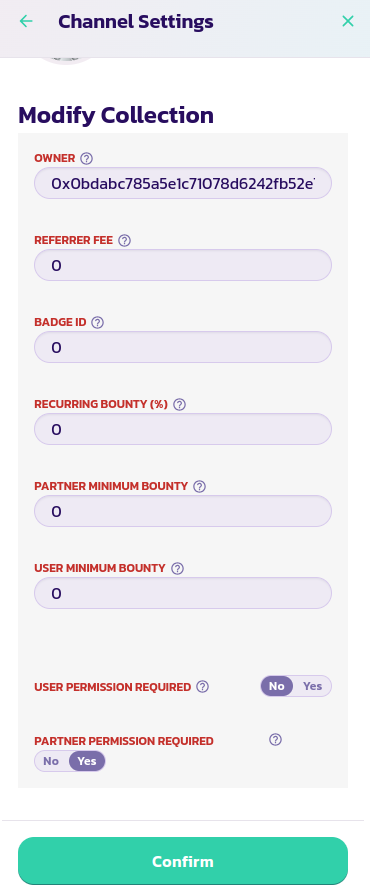Image resolution: width=370 pixels, height=891 pixels.
Task: Select the Badge ID input field
Action: 183,347
